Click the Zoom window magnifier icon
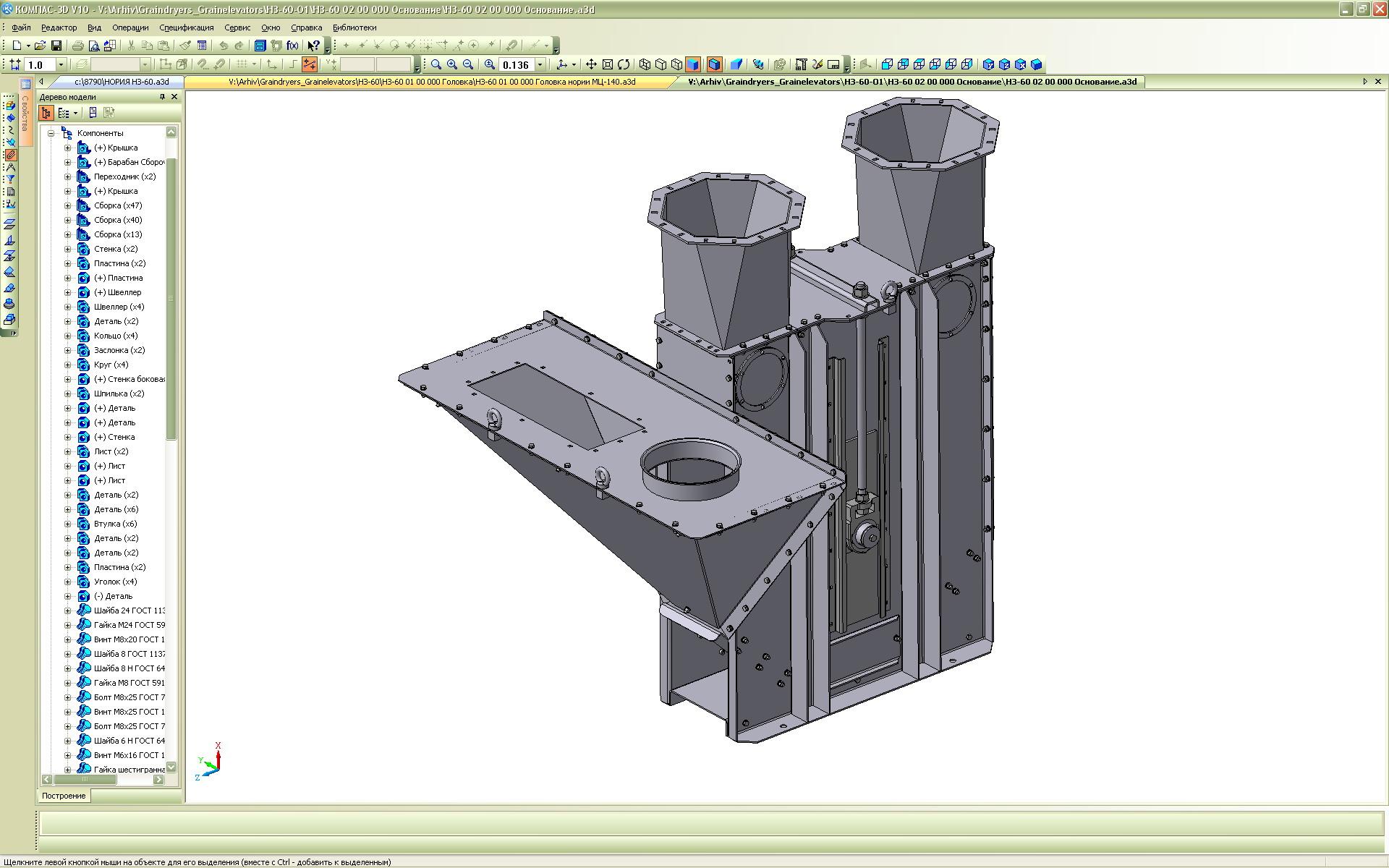The image size is (1389, 868). 436,64
